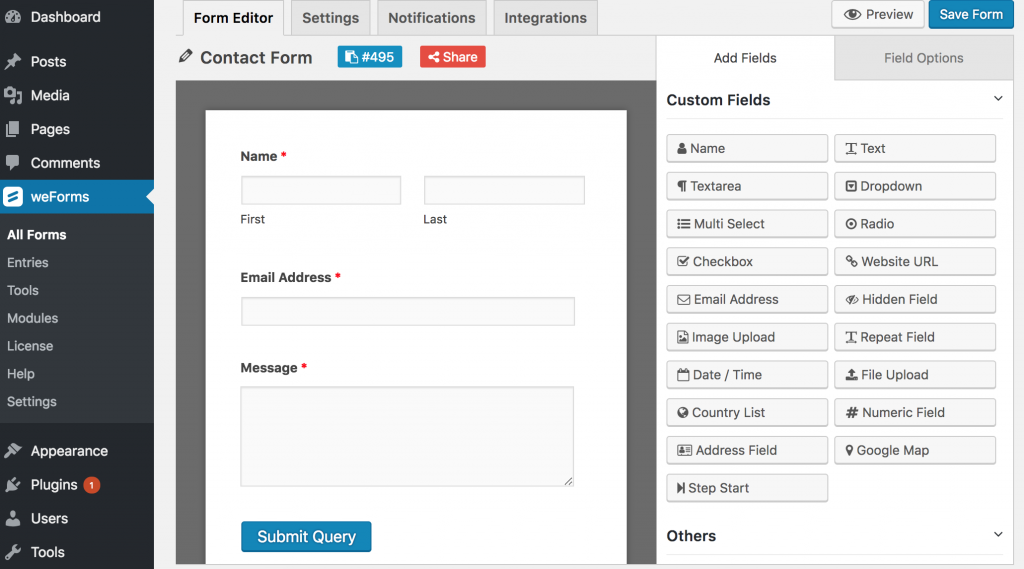Open Plugins via the plug icon
Screen dimensions: 1024x569
click(13, 485)
